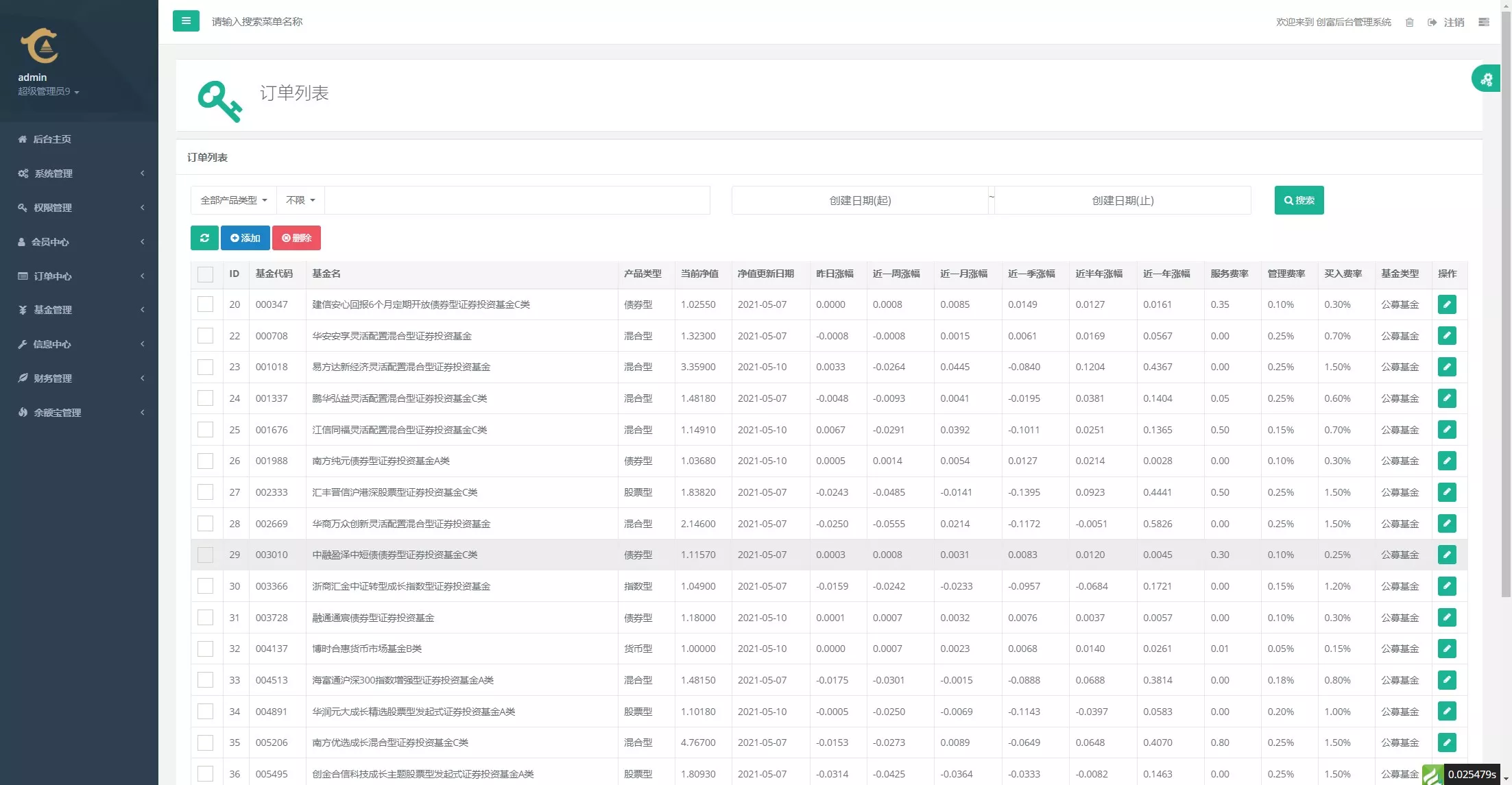Click the list icon at top right
Screen dimensions: 1512x785
1484,22
